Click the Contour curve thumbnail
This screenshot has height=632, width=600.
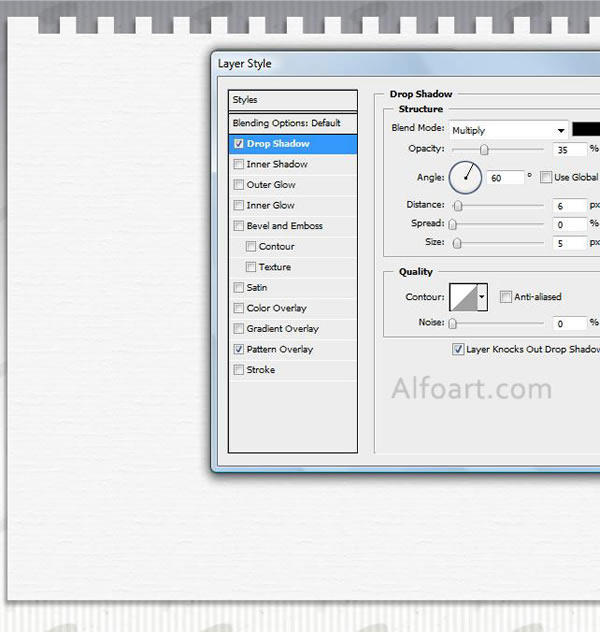[464, 297]
